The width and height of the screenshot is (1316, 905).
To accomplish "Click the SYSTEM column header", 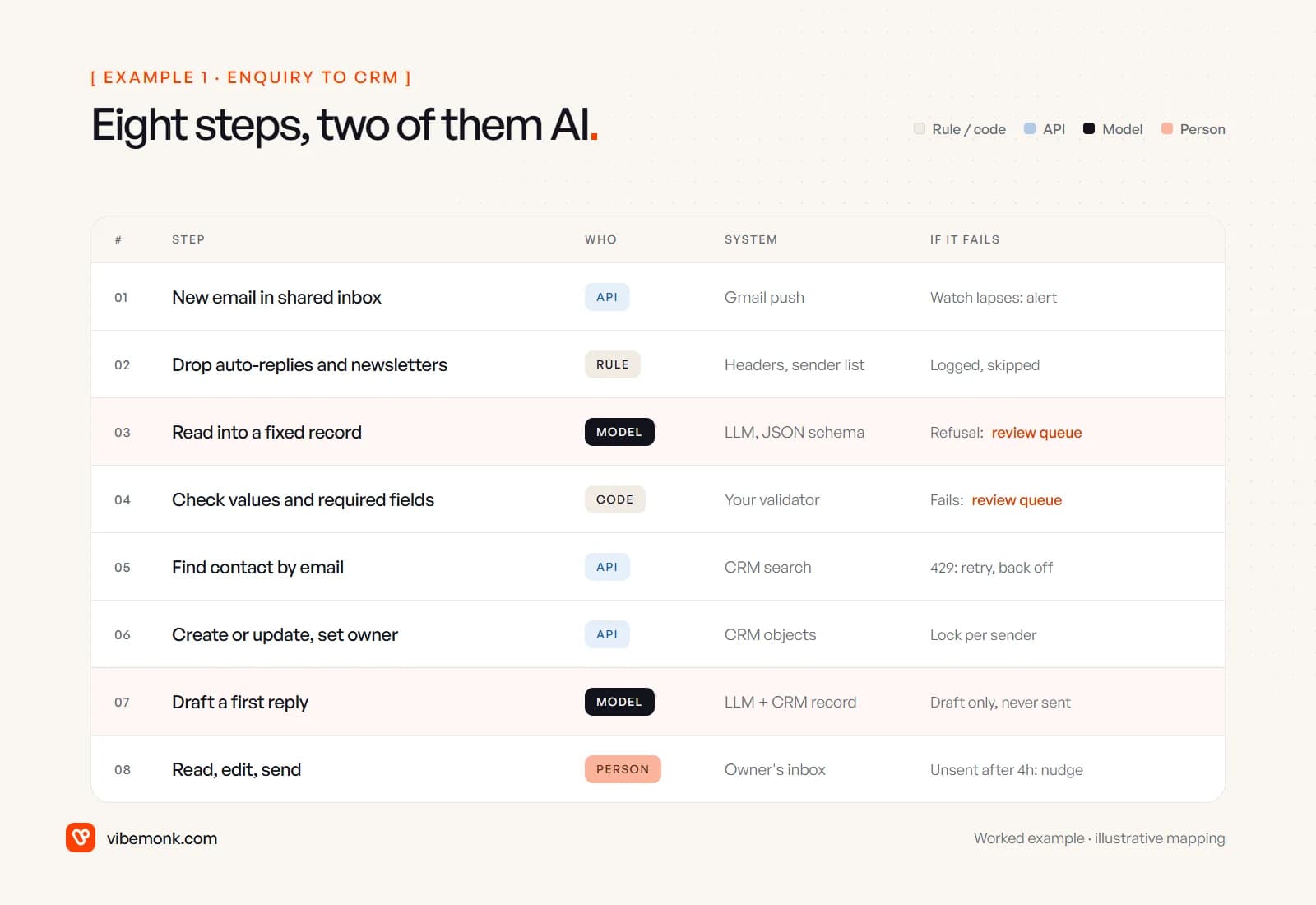I will (751, 239).
